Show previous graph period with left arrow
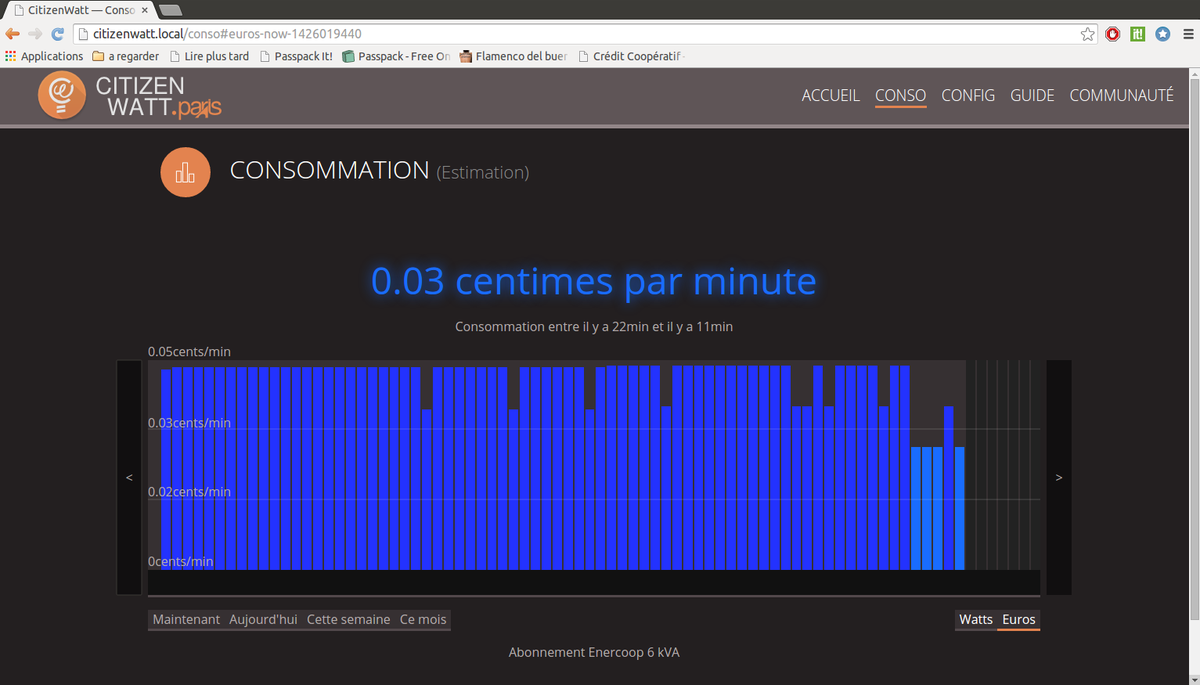1200x685 pixels. coord(129,477)
